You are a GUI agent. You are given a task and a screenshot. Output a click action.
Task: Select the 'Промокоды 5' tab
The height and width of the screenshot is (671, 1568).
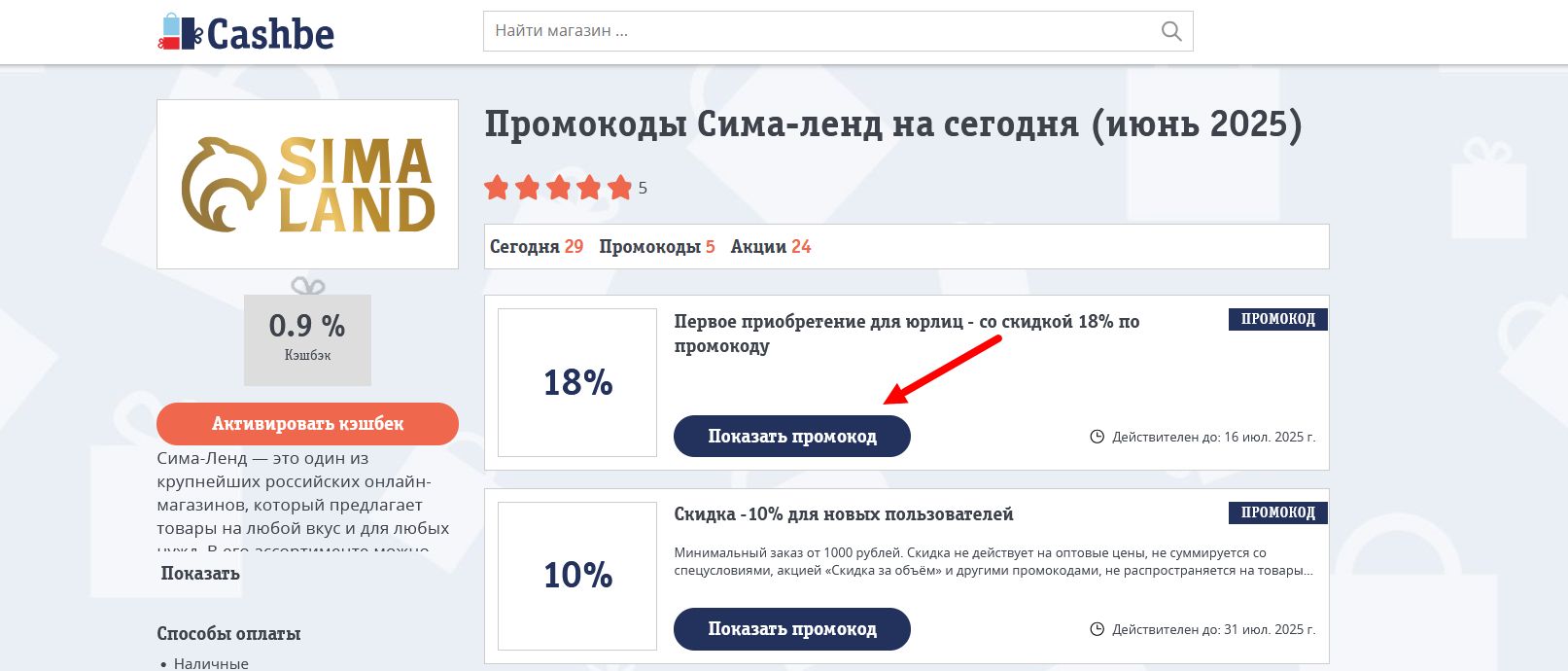(x=657, y=247)
